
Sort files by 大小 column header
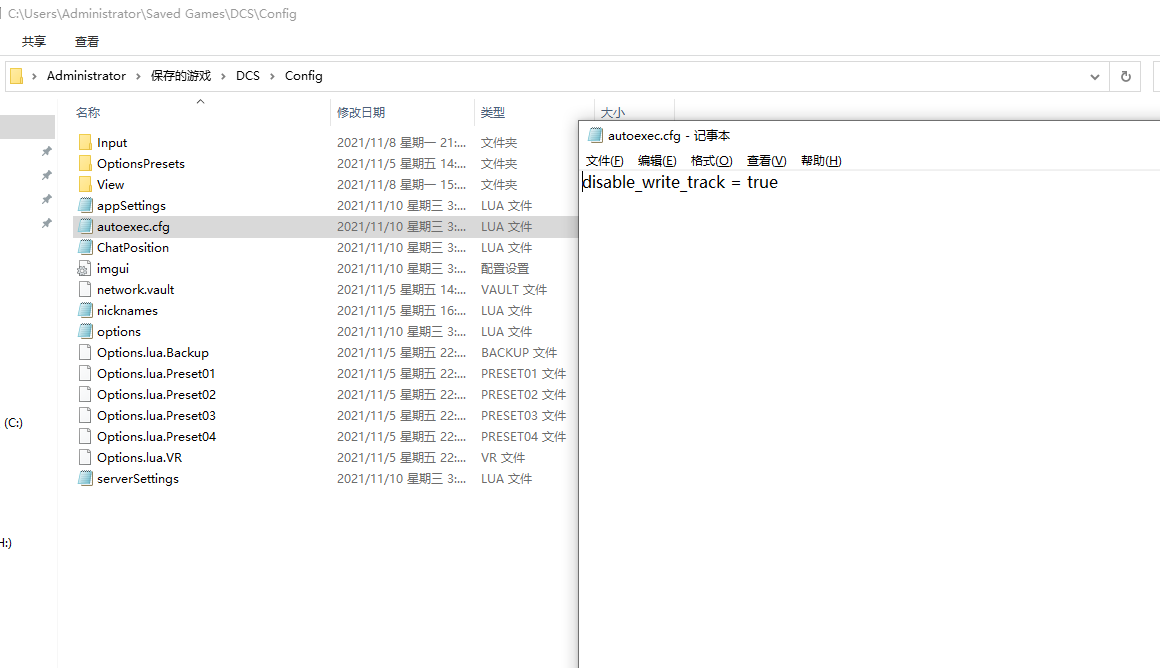click(613, 113)
